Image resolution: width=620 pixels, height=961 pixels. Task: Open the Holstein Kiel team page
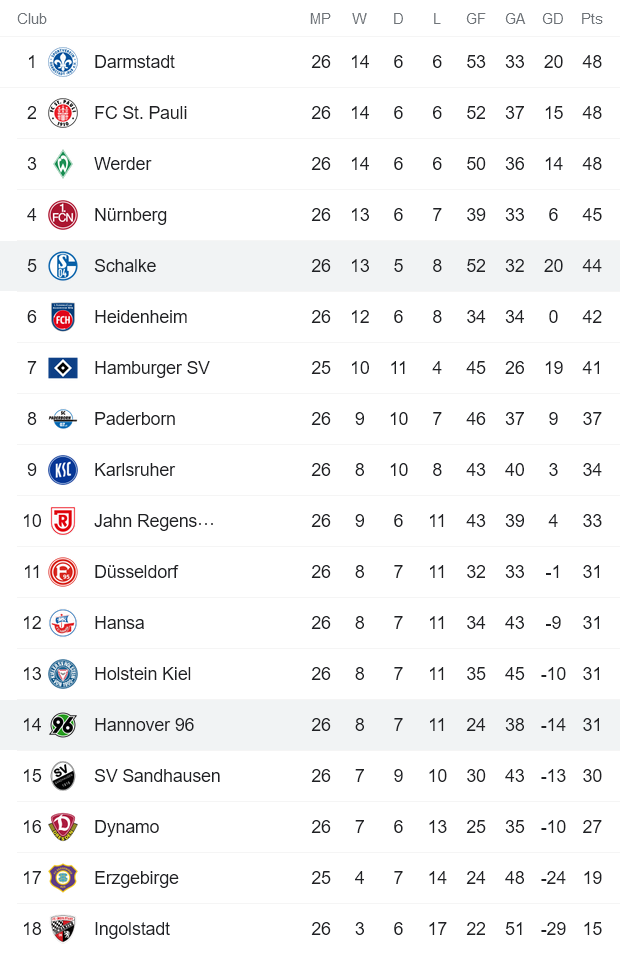click(x=142, y=674)
